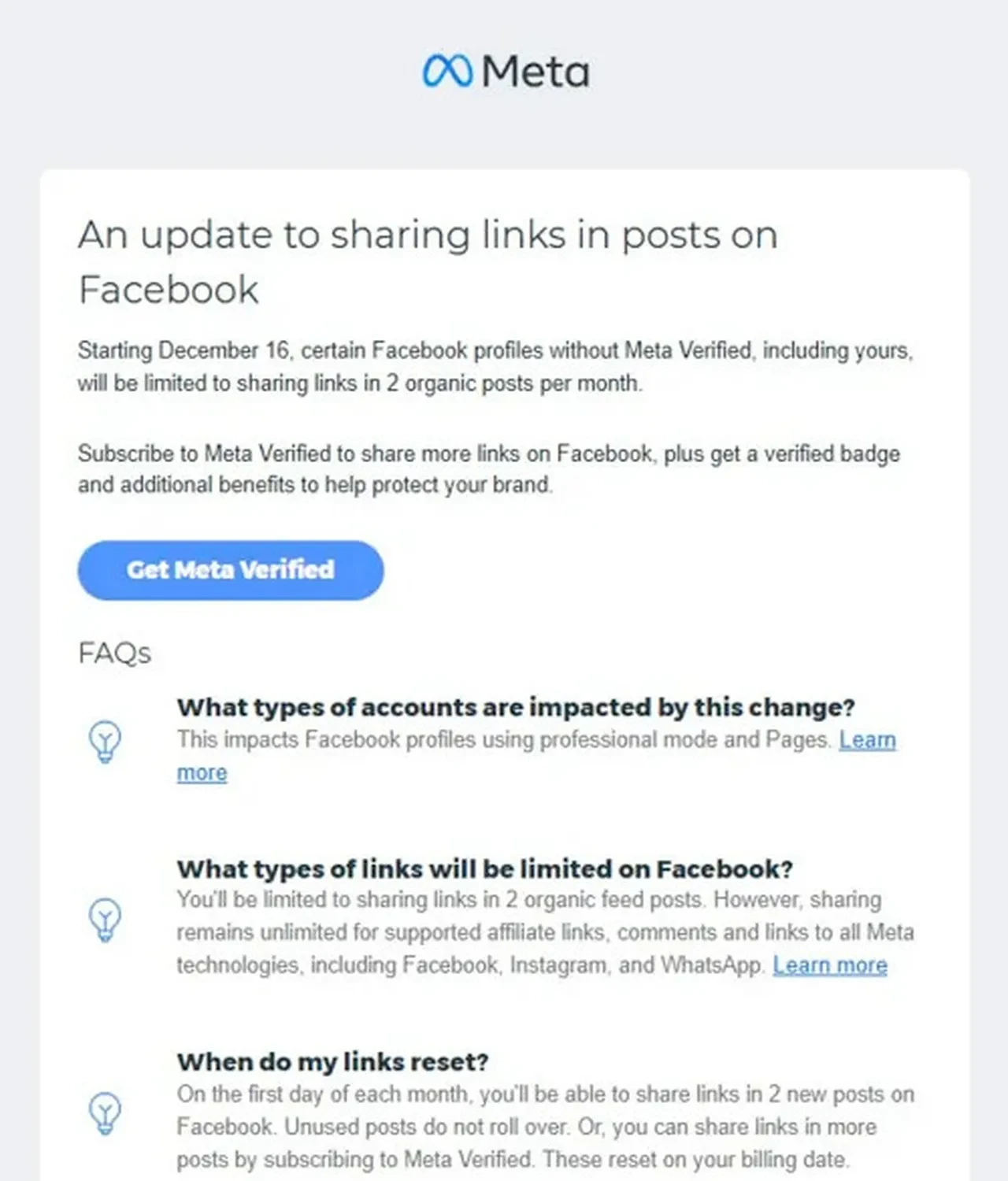This screenshot has width=1008, height=1181.
Task: Click the rounded blue button labeled Get Meta Verified
Action: (x=230, y=570)
